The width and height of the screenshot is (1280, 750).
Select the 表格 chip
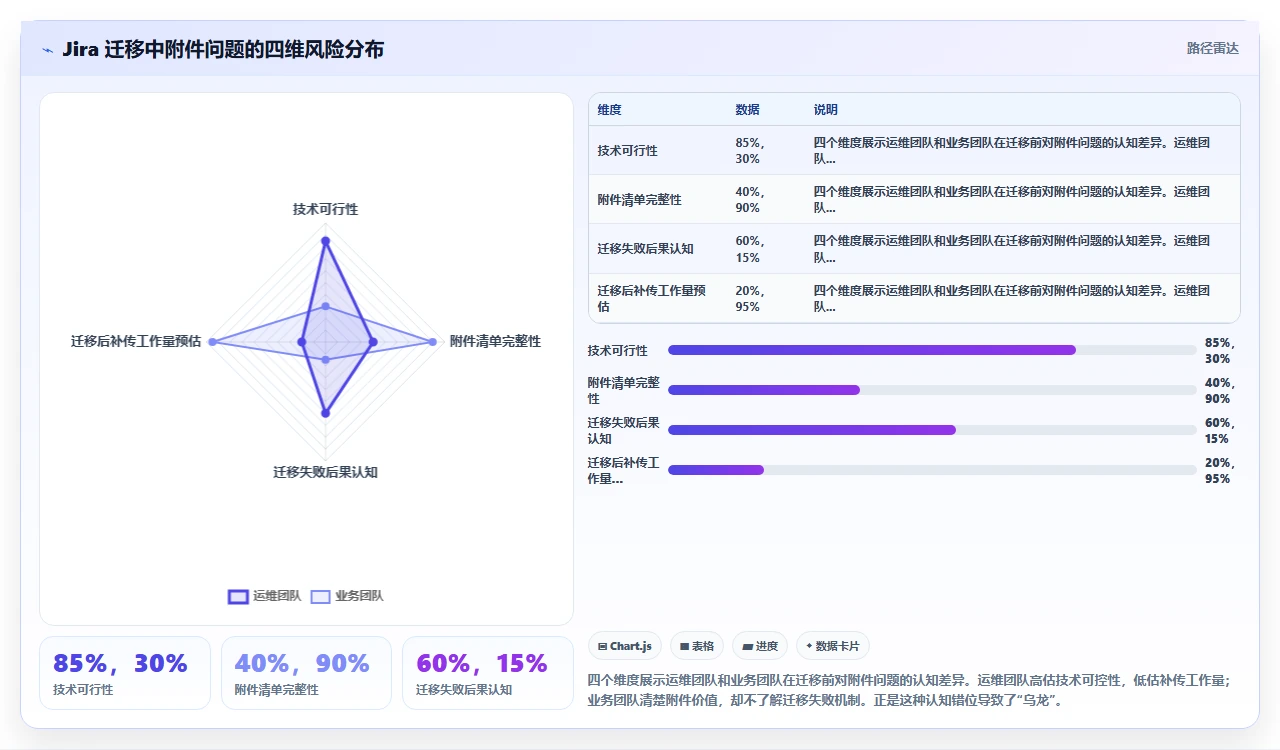[697, 646]
